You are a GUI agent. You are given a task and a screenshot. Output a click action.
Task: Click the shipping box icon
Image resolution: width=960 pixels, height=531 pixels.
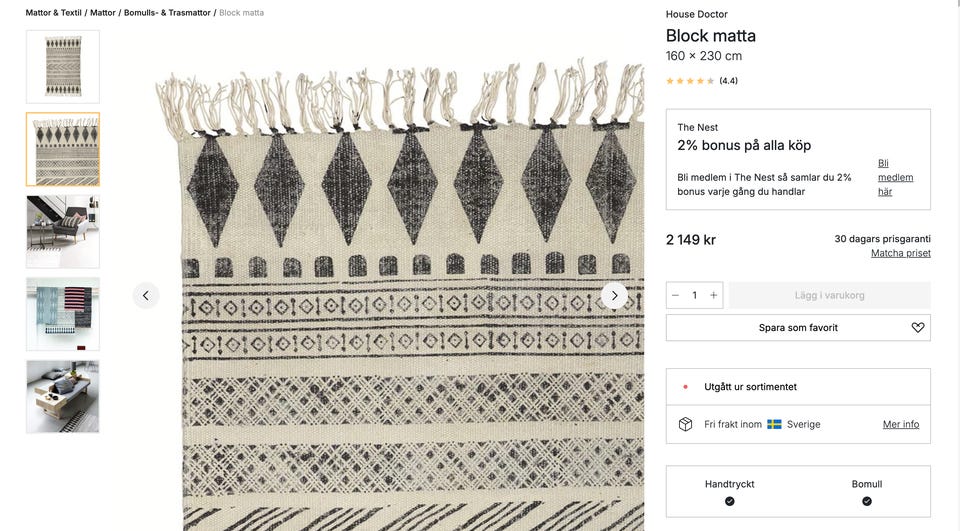coord(686,424)
